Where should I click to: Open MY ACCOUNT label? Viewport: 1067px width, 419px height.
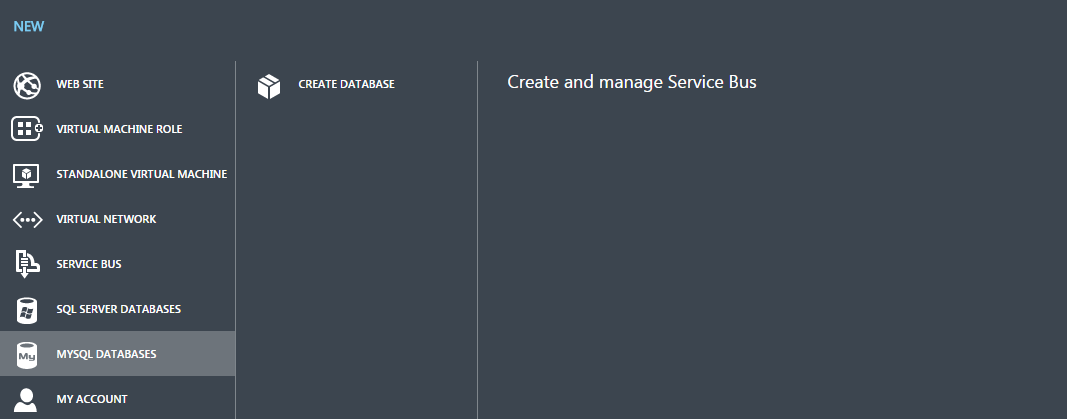pyautogui.click(x=92, y=399)
